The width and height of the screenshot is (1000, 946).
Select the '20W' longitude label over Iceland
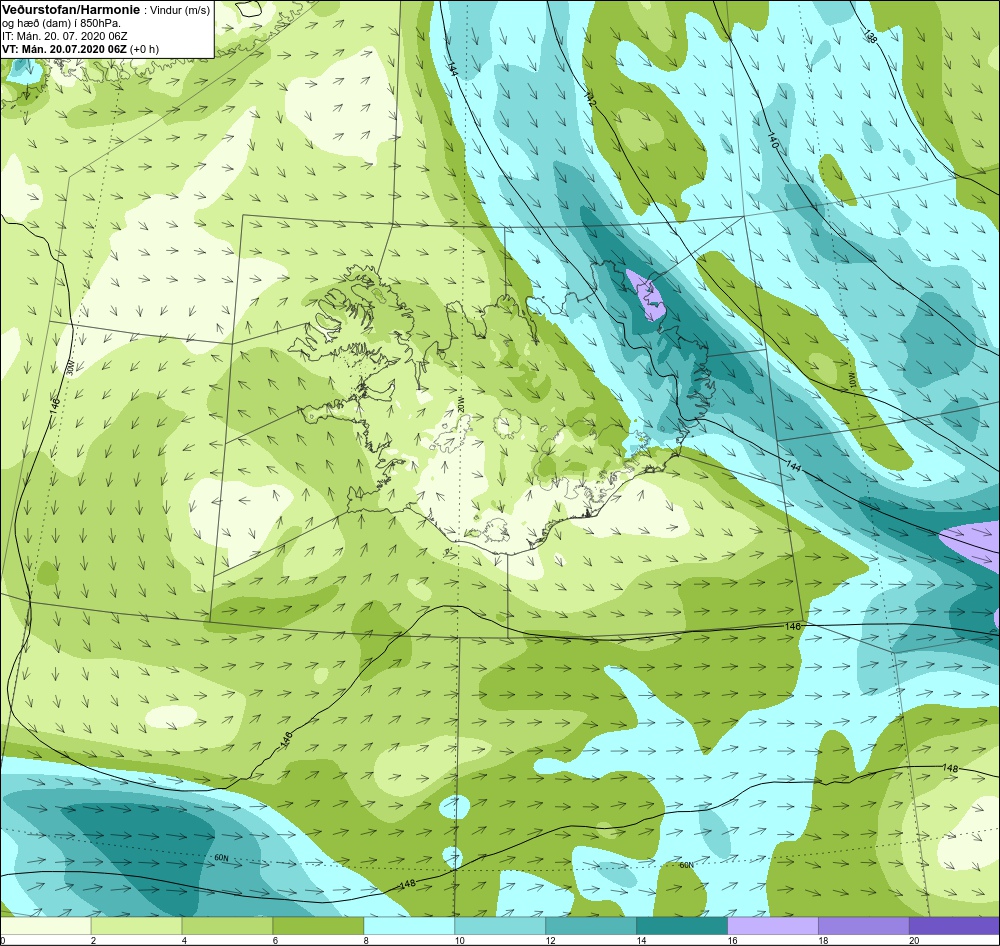click(x=461, y=404)
